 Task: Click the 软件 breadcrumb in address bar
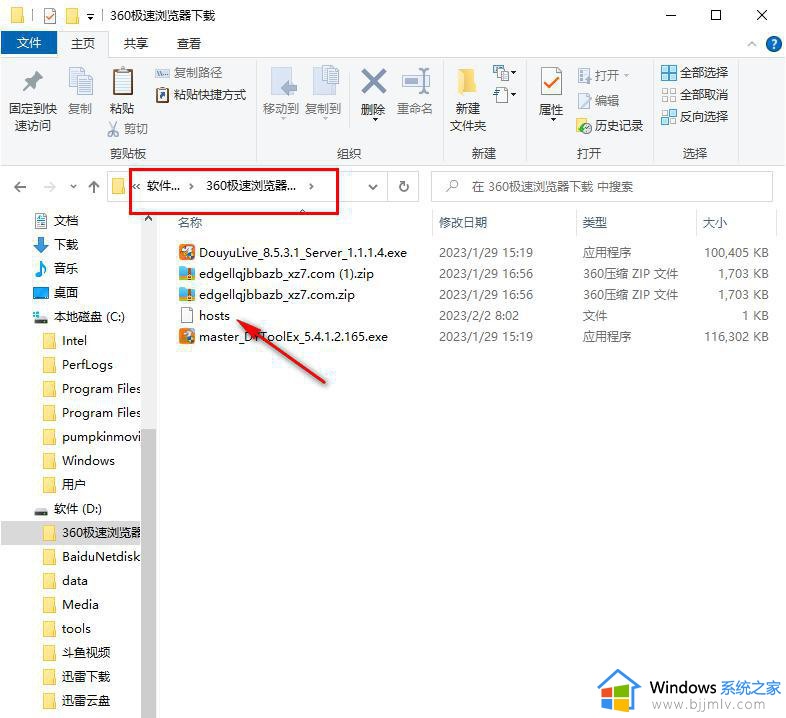163,187
